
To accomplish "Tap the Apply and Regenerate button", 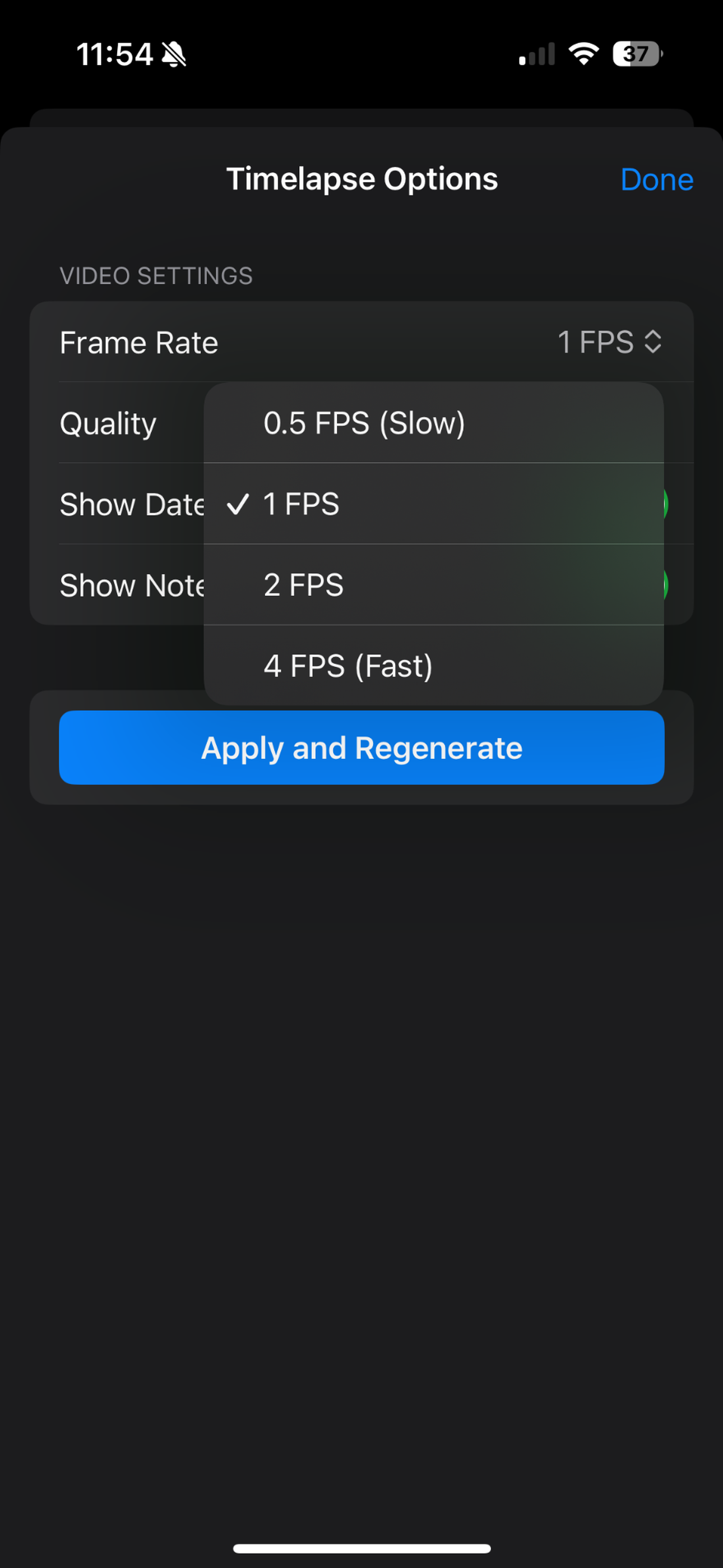I will 361,748.
